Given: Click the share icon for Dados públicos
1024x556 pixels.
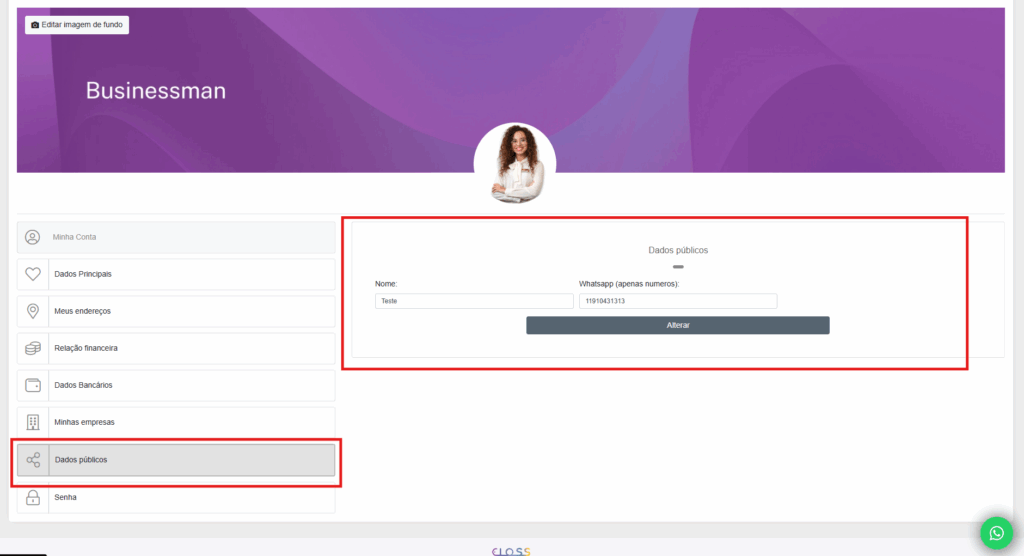Looking at the screenshot, I should point(33,460).
